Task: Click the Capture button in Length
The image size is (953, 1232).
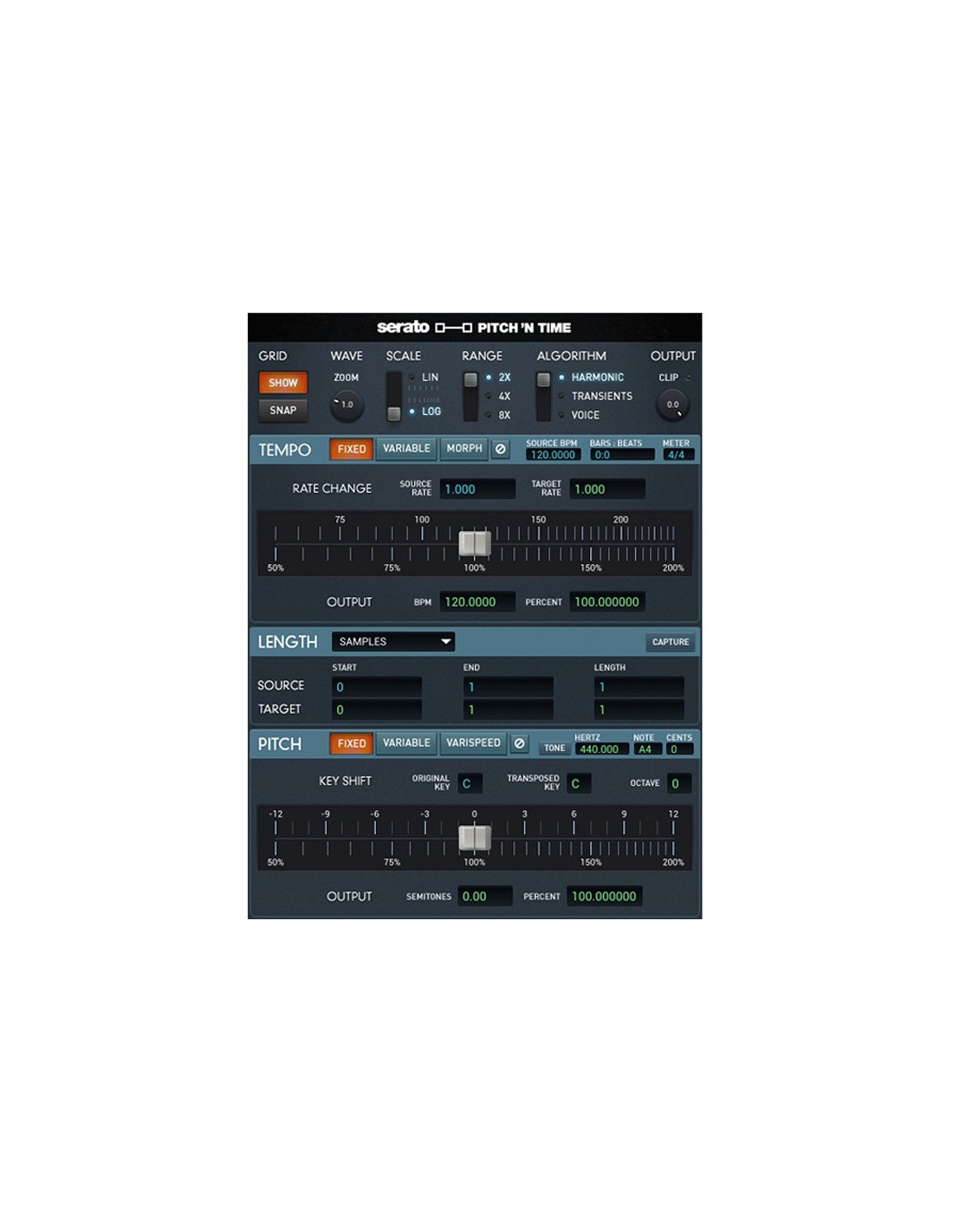Action: pyautogui.click(x=671, y=642)
